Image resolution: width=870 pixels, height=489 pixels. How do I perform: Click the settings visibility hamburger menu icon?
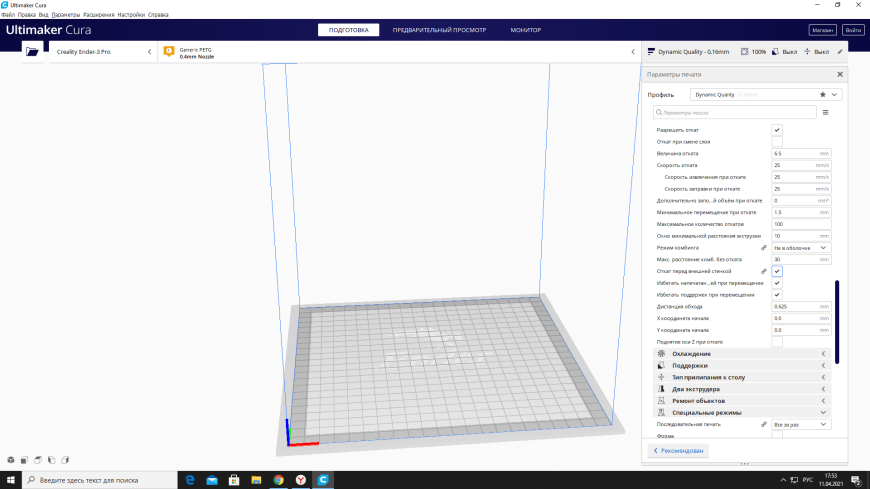826,113
